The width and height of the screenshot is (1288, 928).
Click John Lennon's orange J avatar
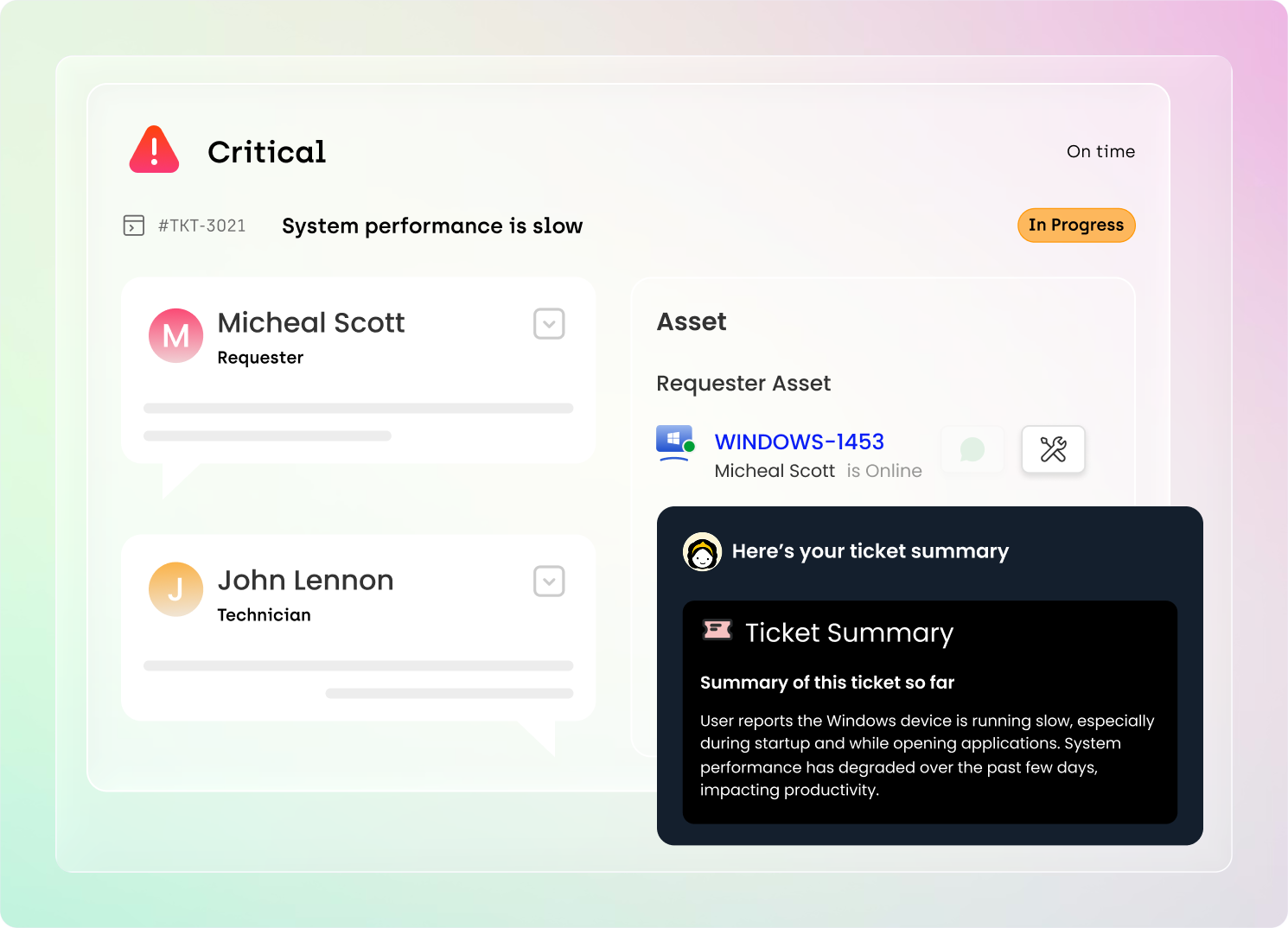point(176,589)
